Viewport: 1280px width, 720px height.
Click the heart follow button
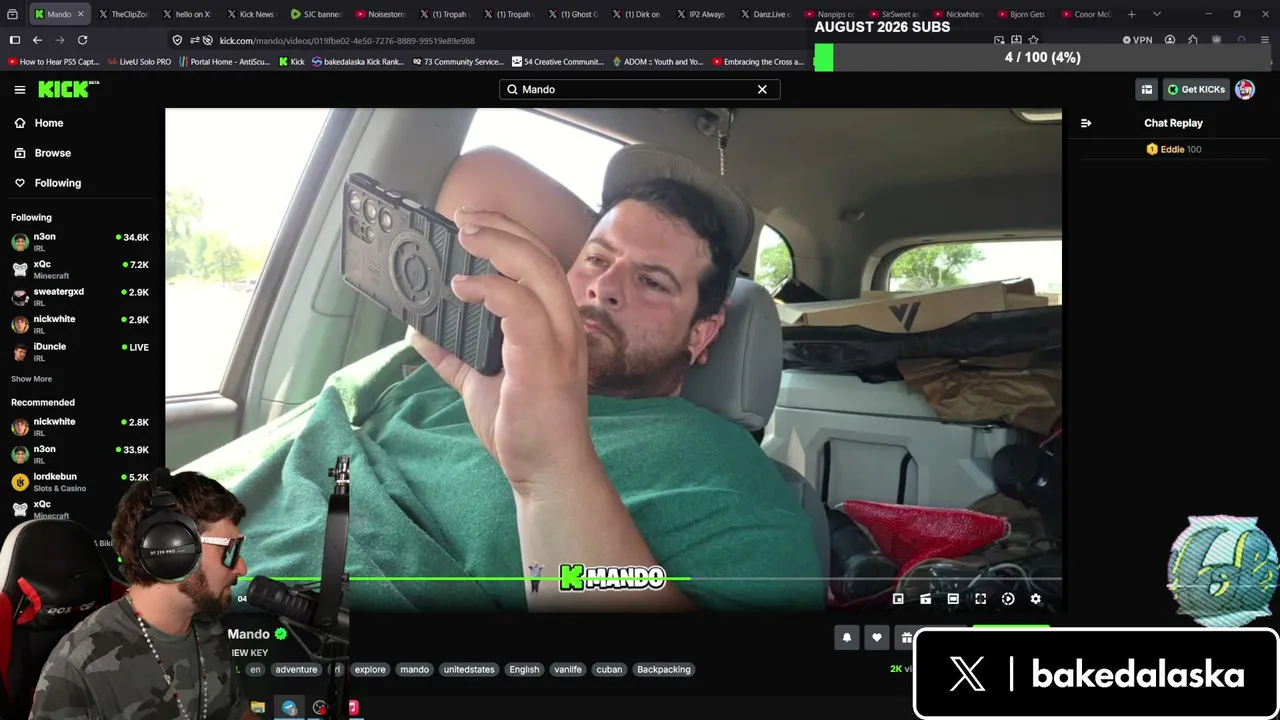[877, 637]
